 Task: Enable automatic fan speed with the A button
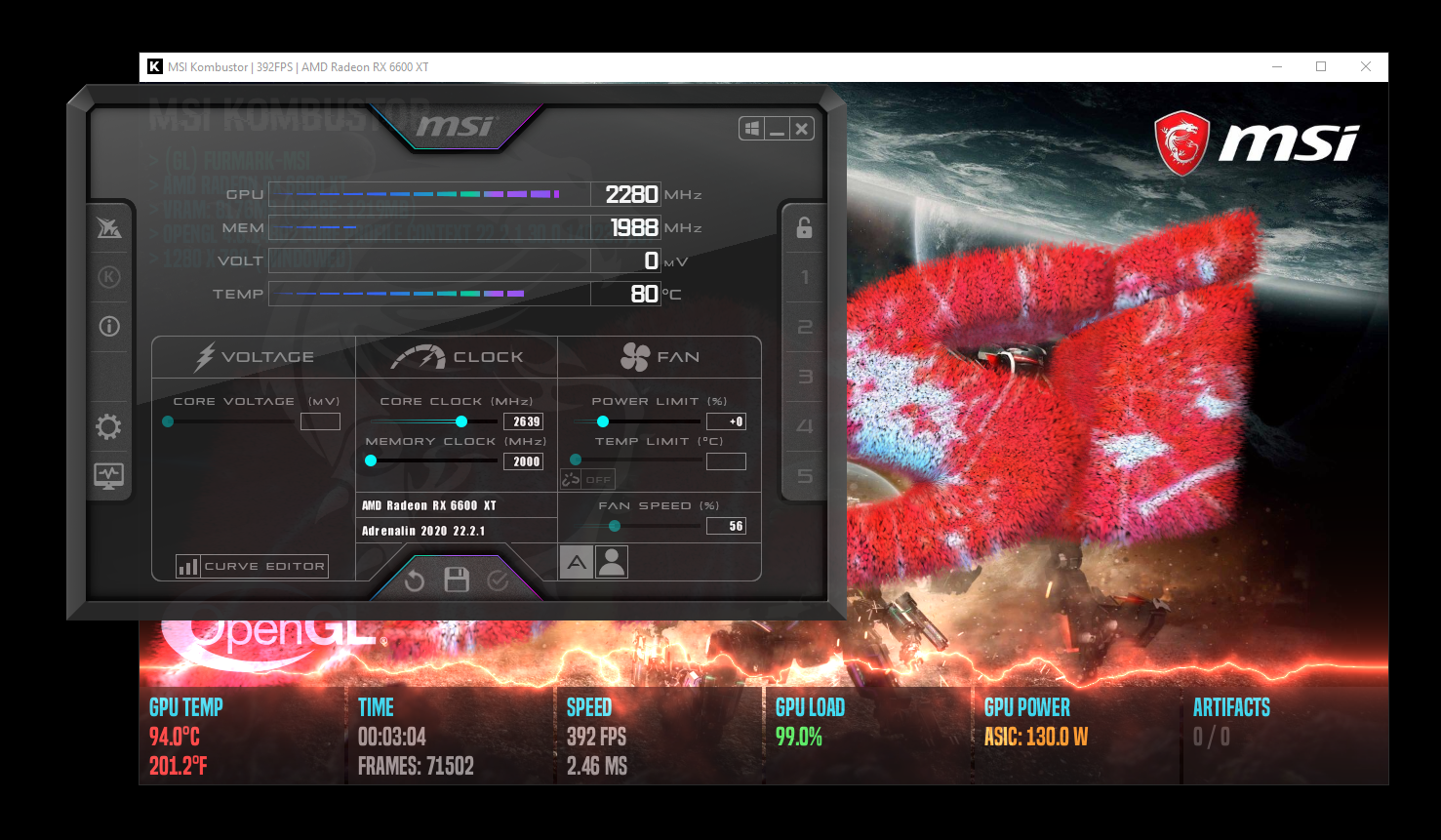click(577, 562)
